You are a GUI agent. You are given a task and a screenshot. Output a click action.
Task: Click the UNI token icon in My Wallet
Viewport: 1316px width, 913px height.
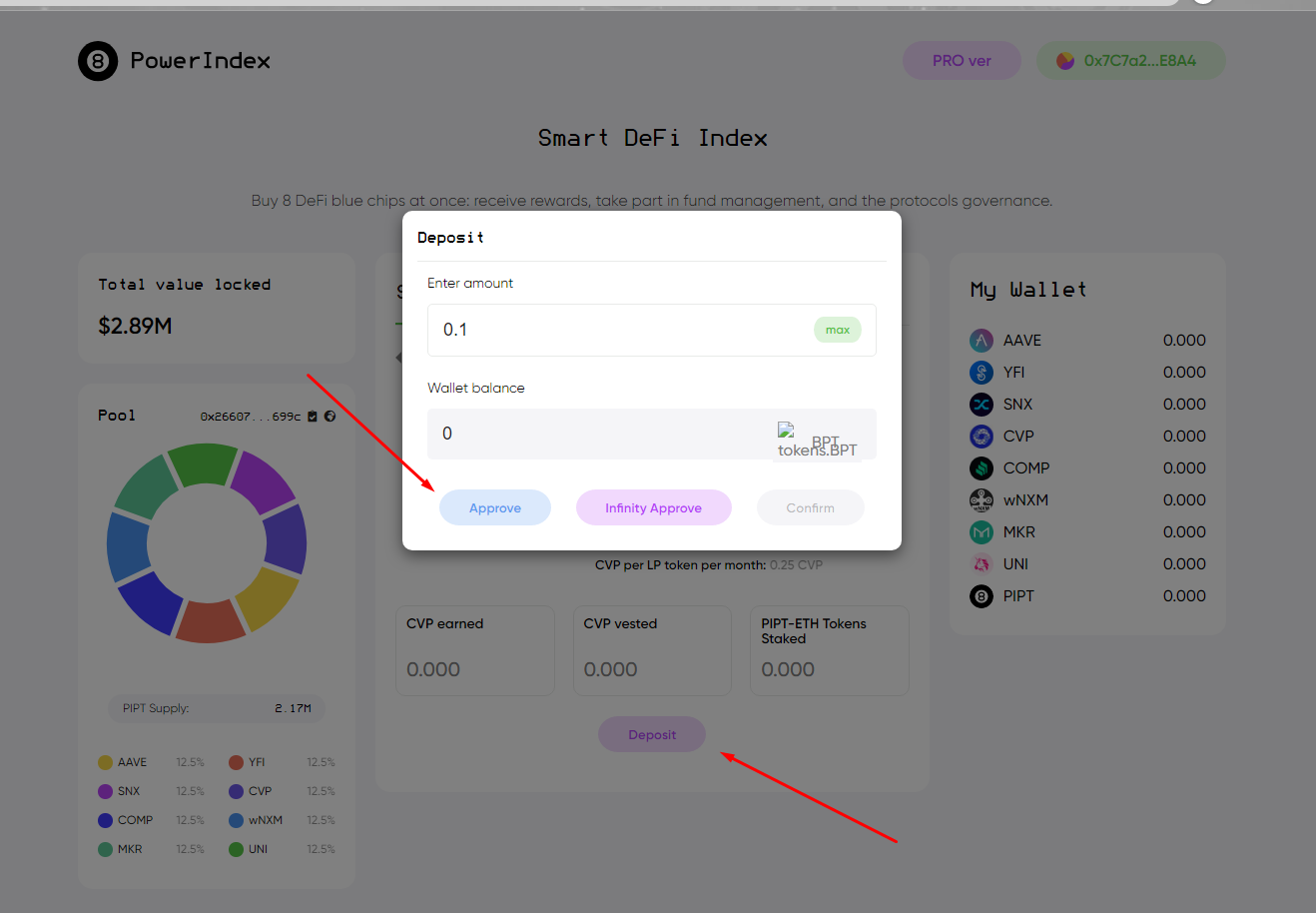982,564
